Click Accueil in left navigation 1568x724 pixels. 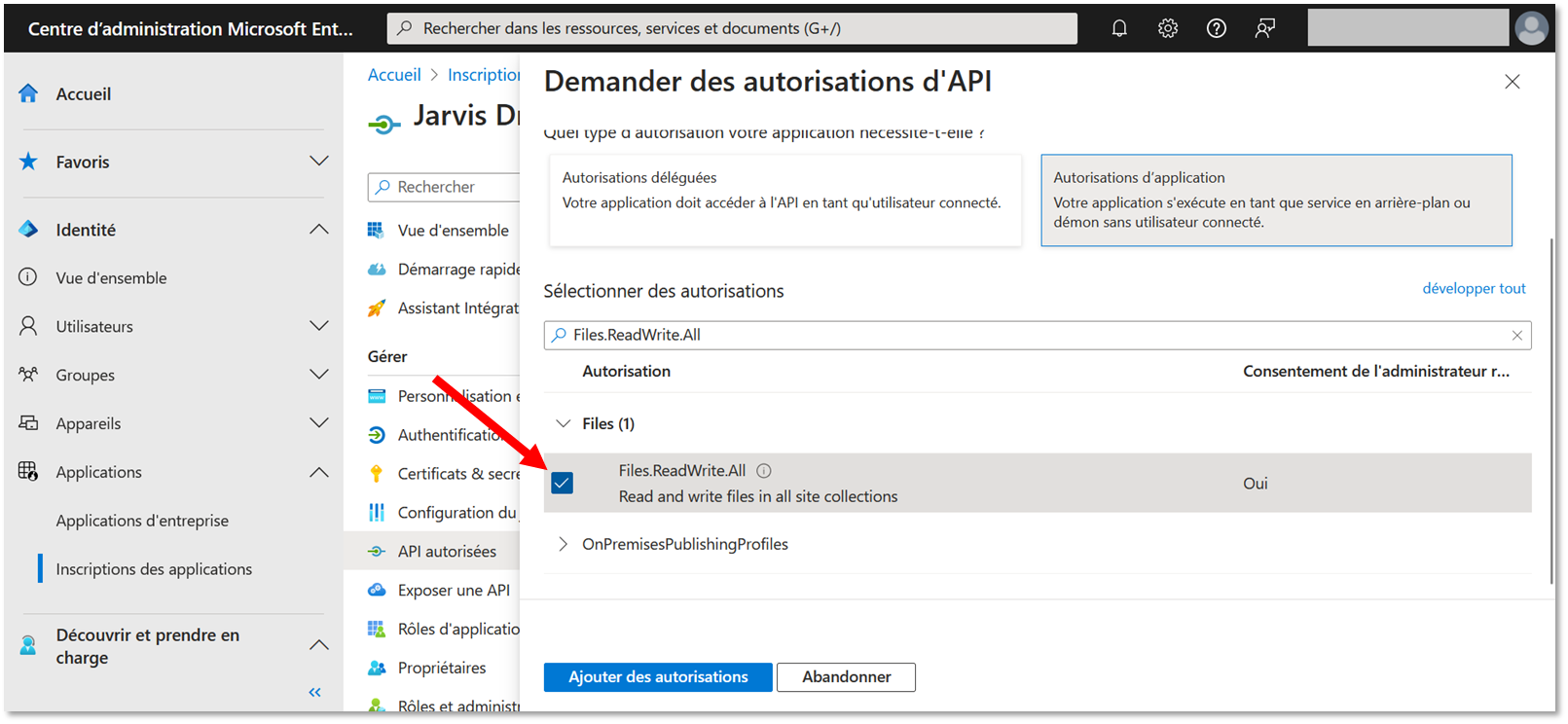point(83,94)
